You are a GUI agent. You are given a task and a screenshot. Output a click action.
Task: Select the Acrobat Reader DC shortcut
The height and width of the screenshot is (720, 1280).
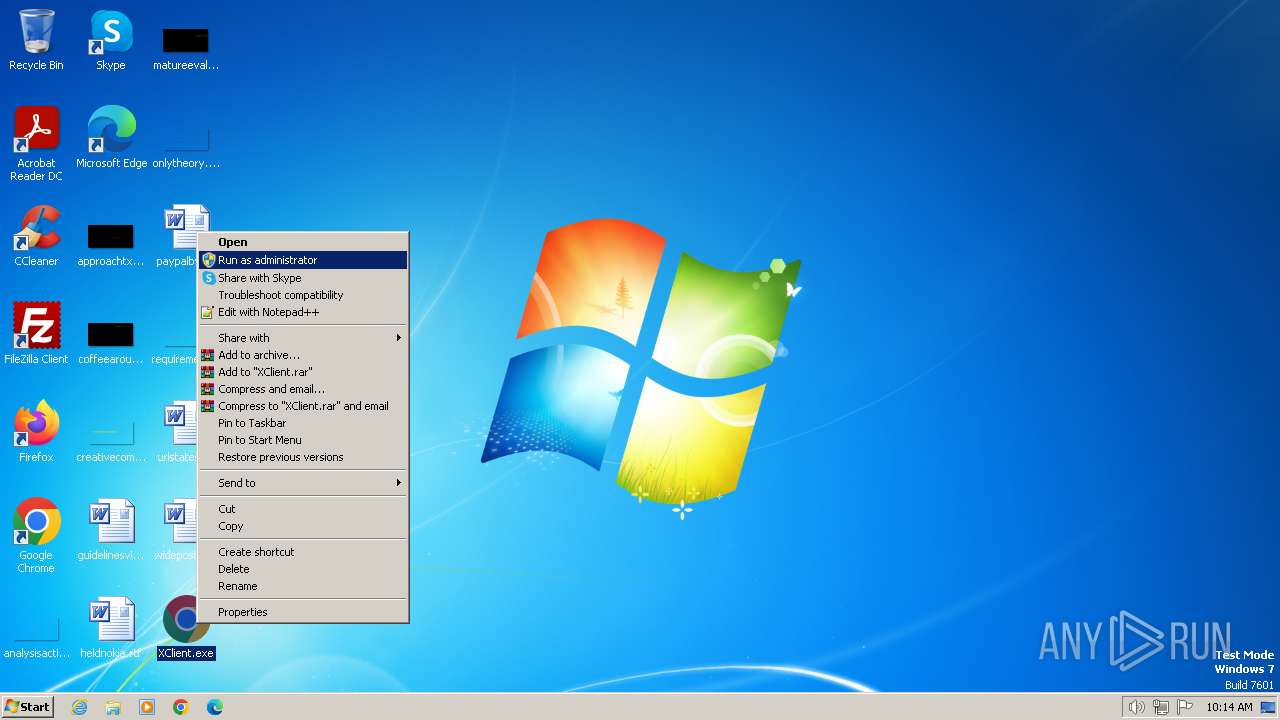coord(36,144)
